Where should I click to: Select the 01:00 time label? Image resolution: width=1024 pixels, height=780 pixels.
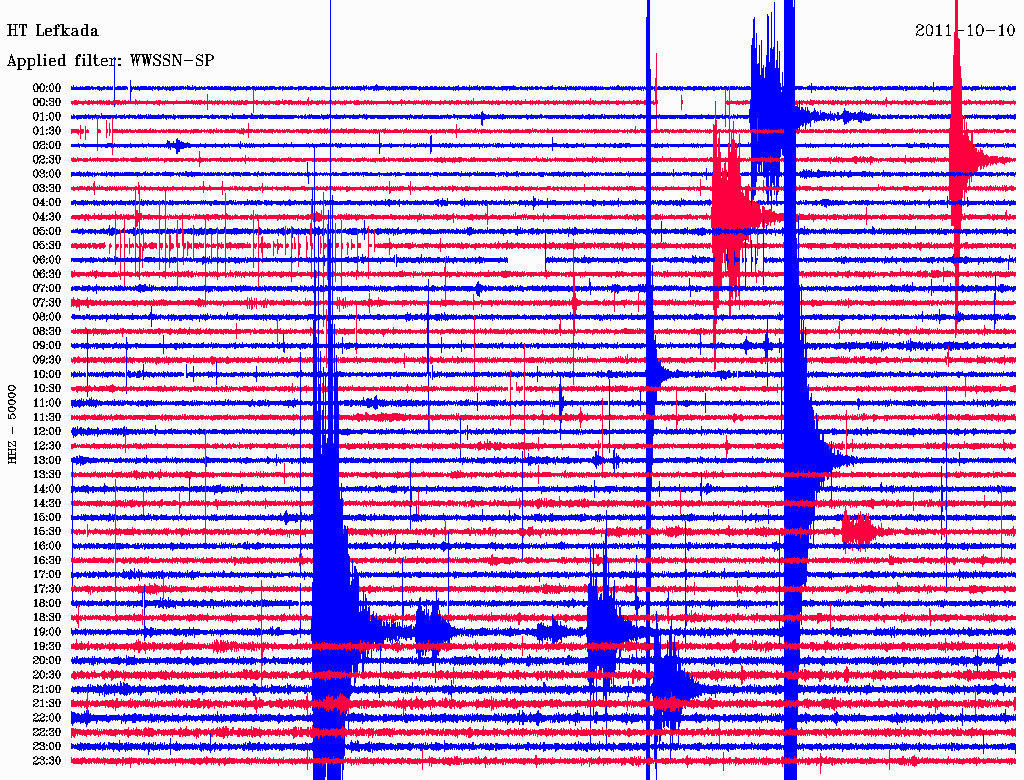(47, 116)
